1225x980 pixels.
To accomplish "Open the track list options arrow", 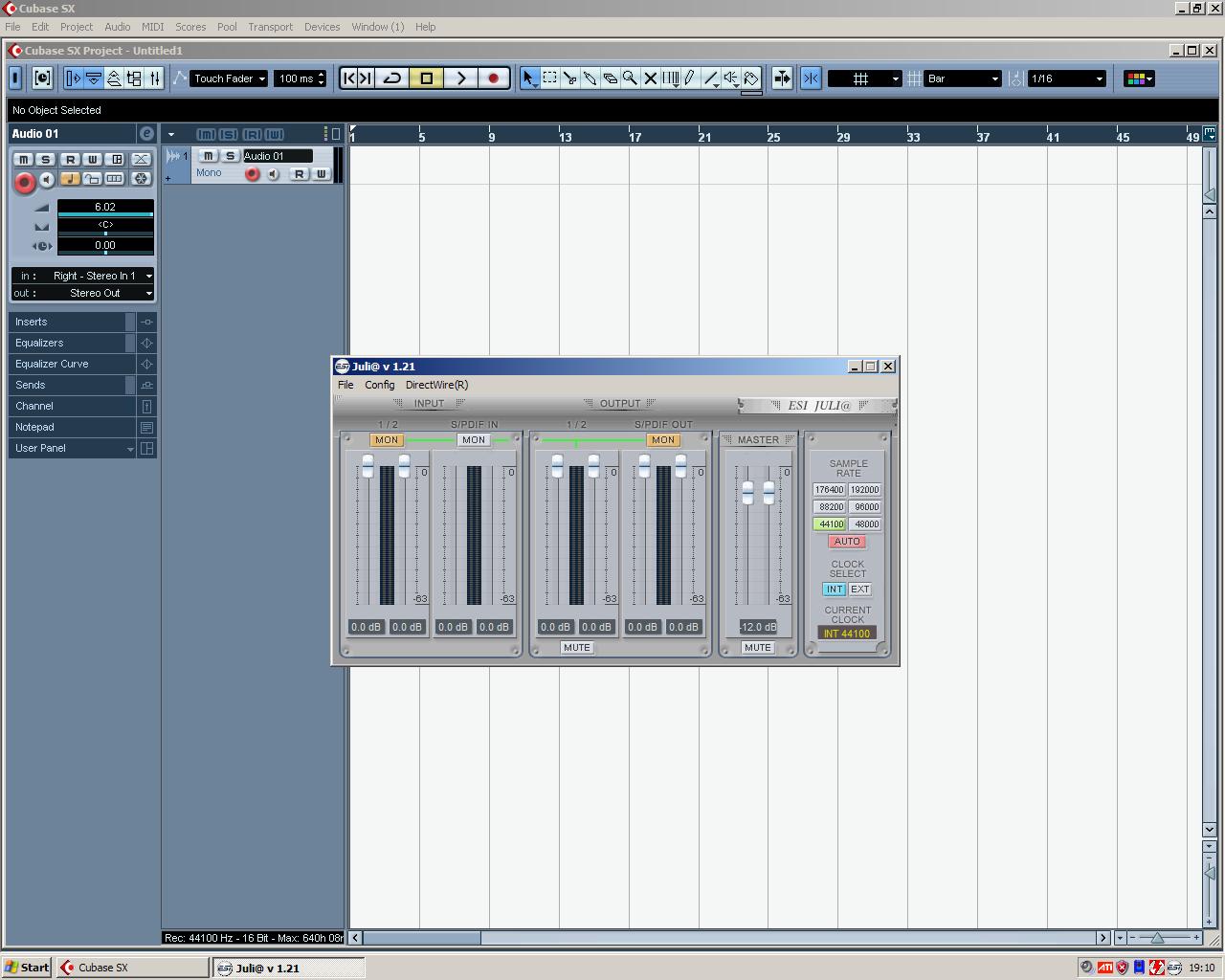I will pos(171,134).
